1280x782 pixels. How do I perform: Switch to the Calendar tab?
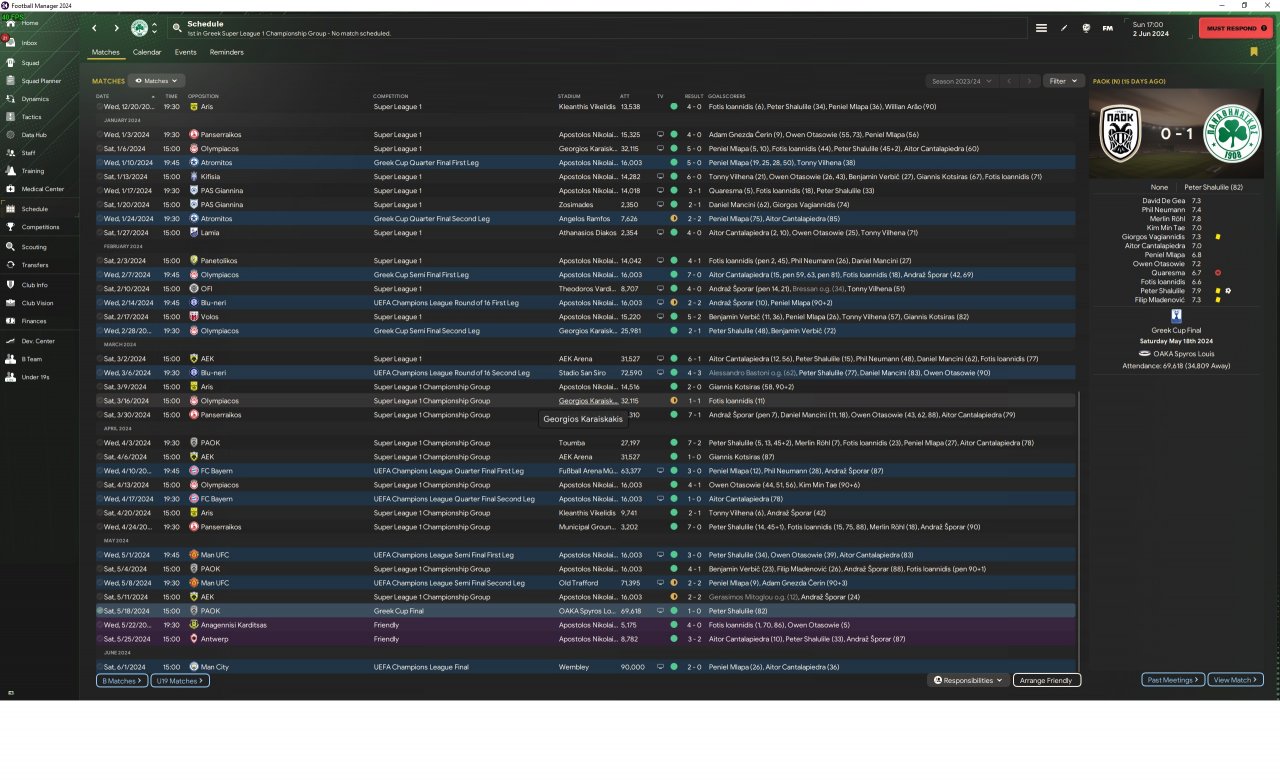147,52
